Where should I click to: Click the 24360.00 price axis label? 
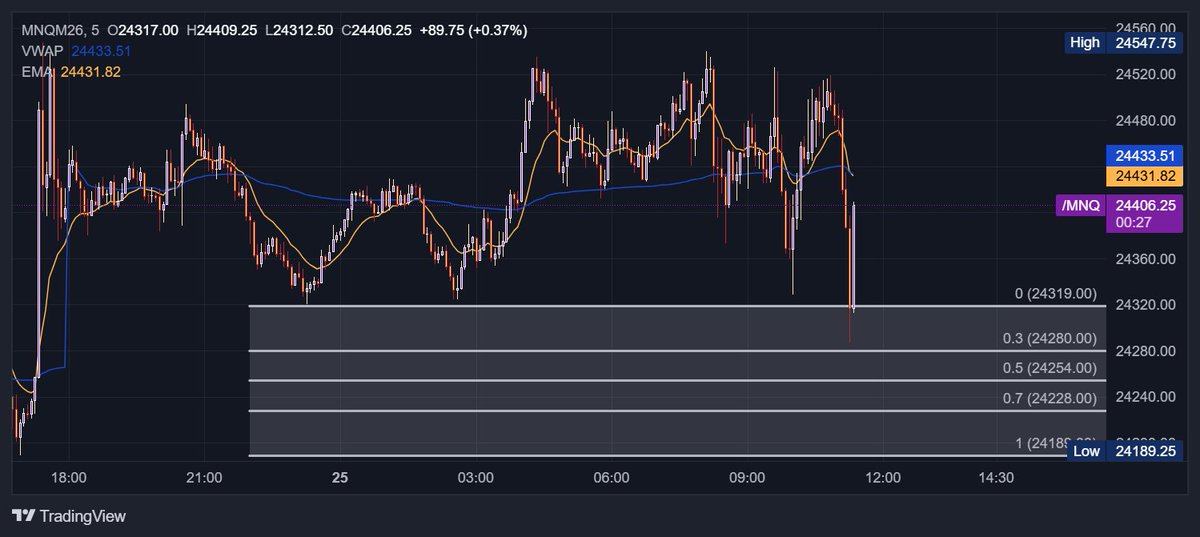[1148, 259]
